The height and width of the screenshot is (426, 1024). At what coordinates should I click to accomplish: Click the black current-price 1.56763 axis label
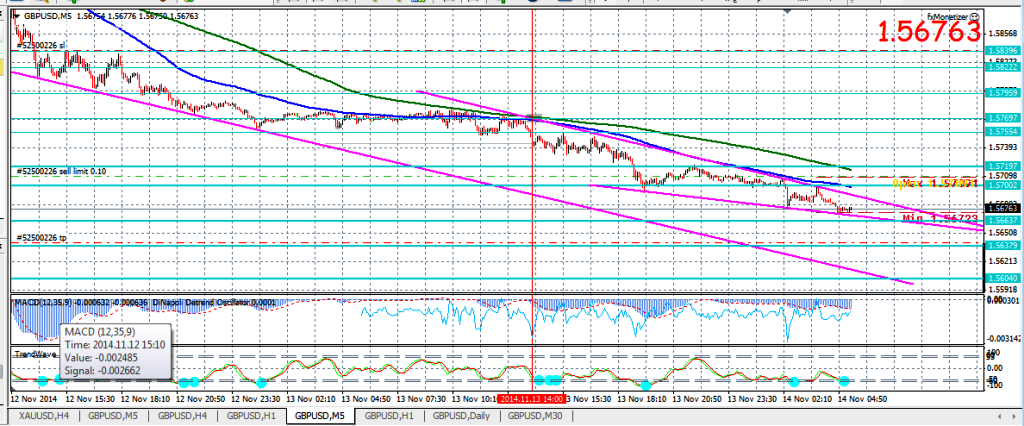point(1002,208)
